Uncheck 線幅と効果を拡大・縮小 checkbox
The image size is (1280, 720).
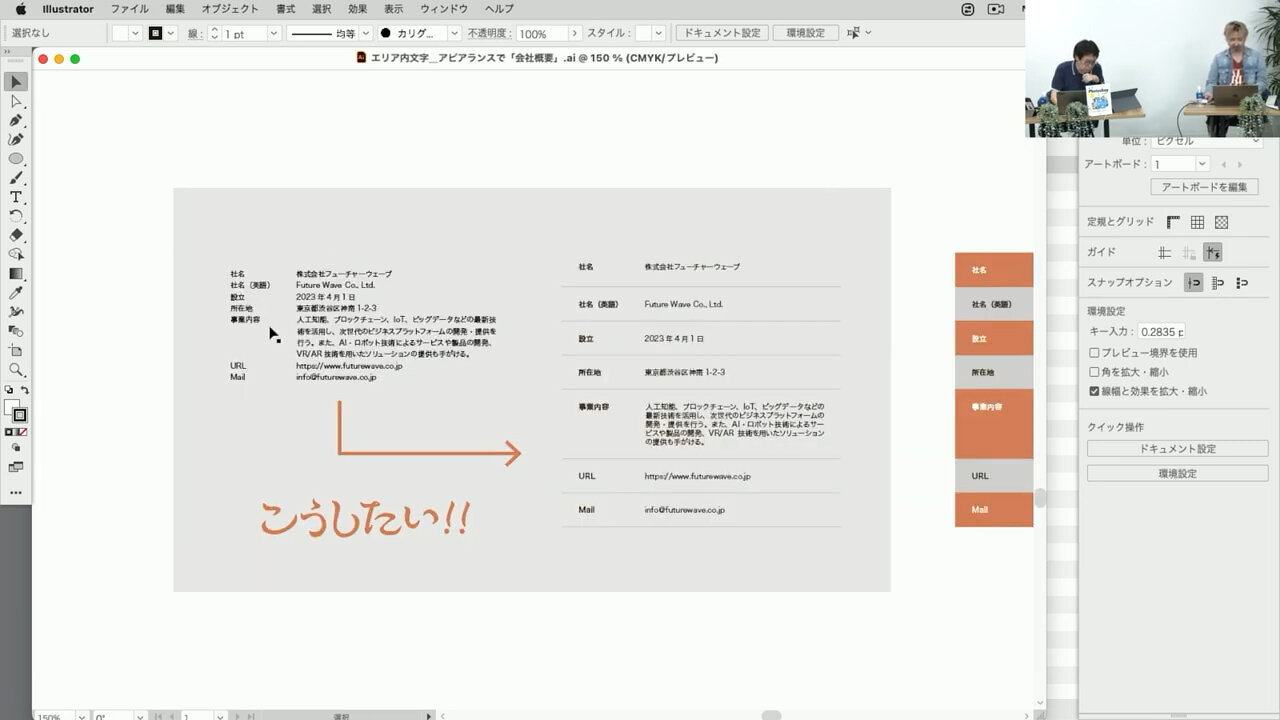click(1094, 391)
